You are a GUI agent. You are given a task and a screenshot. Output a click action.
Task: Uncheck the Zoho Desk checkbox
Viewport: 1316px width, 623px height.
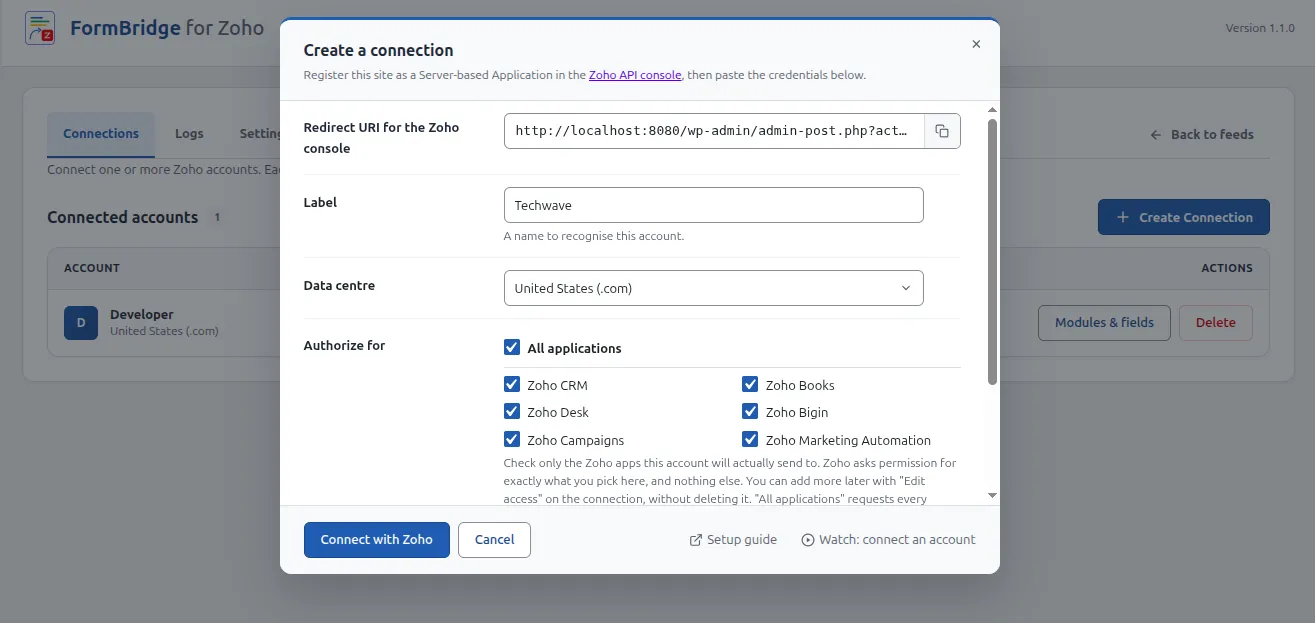[512, 411]
